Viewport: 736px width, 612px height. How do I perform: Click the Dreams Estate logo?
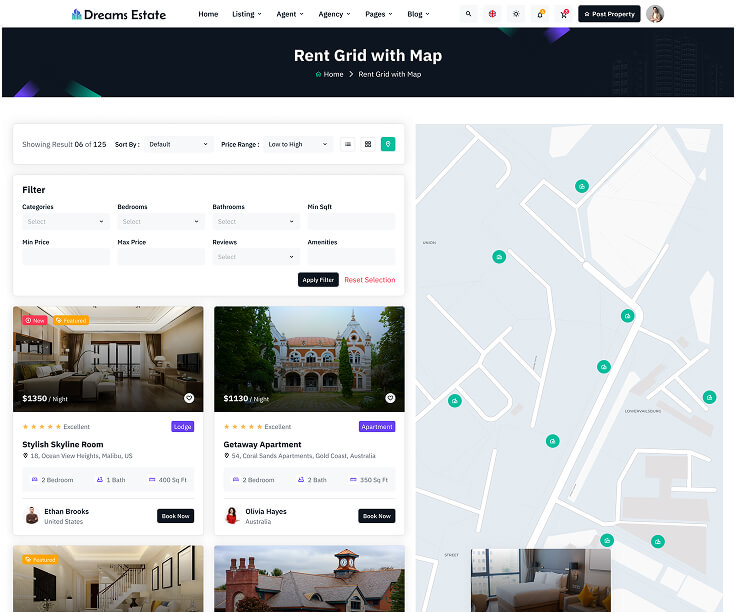click(x=119, y=15)
